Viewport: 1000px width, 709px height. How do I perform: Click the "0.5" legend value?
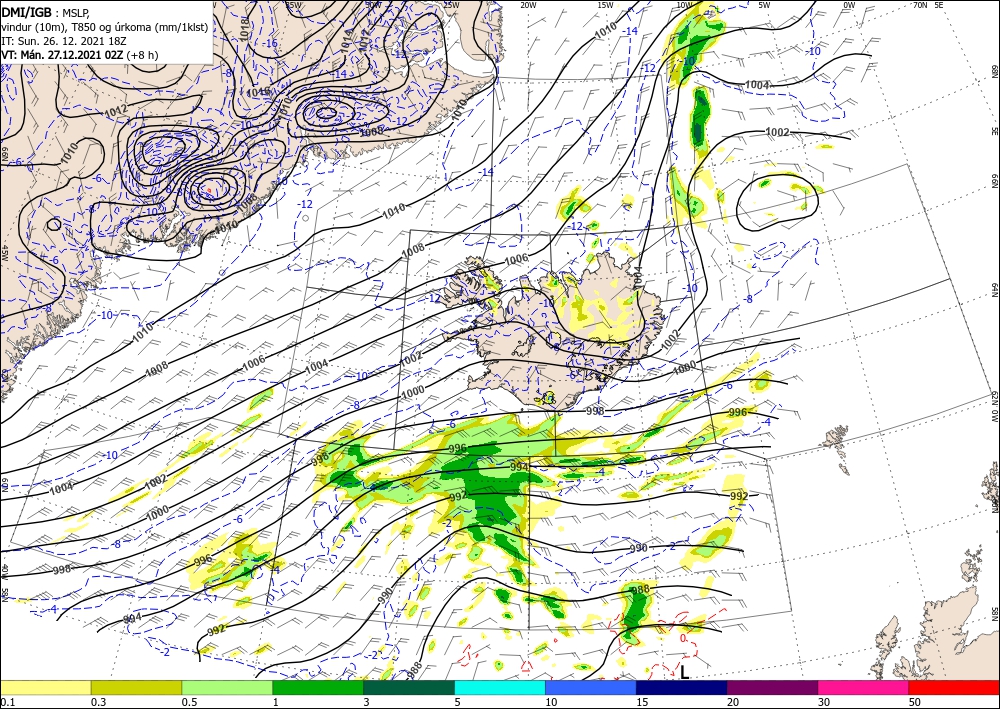click(x=189, y=702)
